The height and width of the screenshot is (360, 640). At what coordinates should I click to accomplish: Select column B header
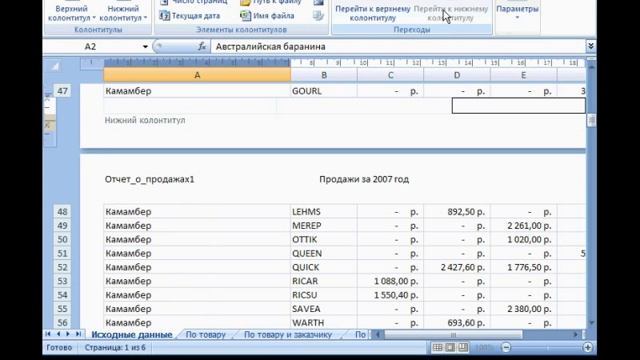click(324, 75)
